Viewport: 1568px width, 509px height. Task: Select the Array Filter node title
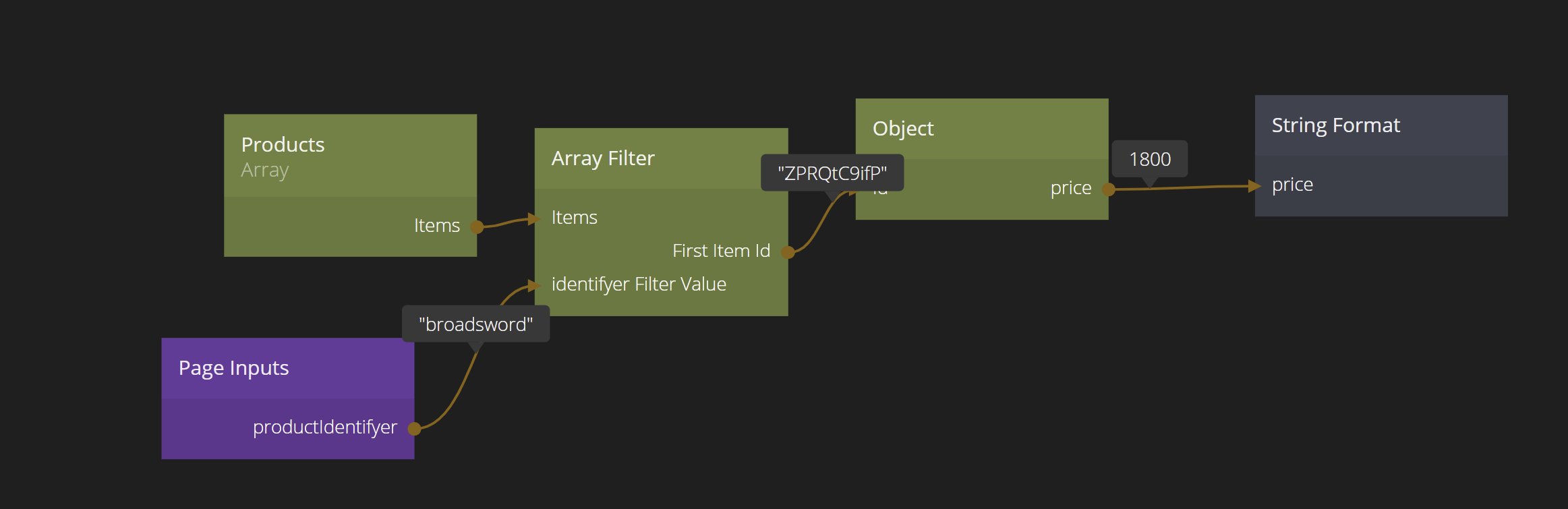(x=603, y=158)
